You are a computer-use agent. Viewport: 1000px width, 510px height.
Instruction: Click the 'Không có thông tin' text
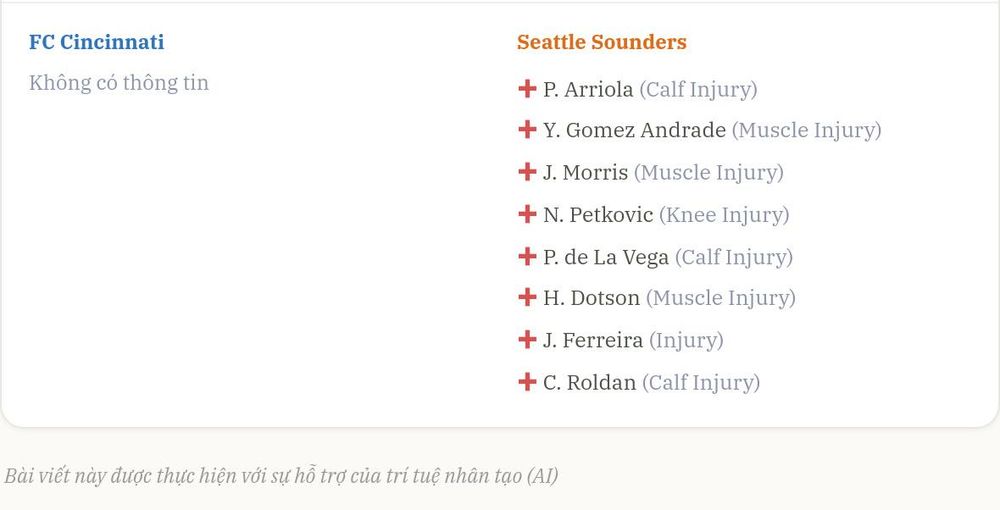(119, 83)
